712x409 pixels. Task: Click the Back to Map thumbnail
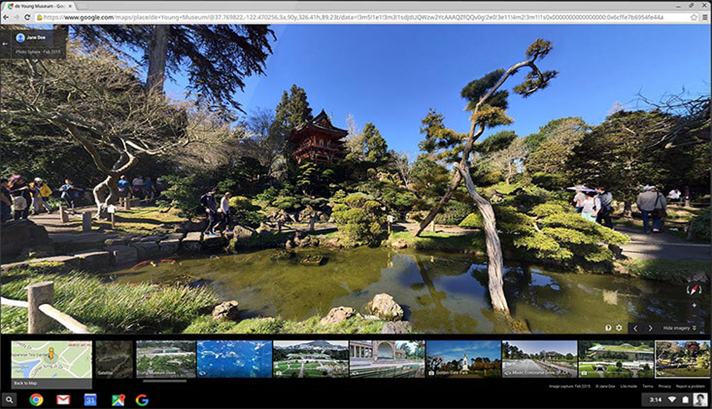pos(51,364)
